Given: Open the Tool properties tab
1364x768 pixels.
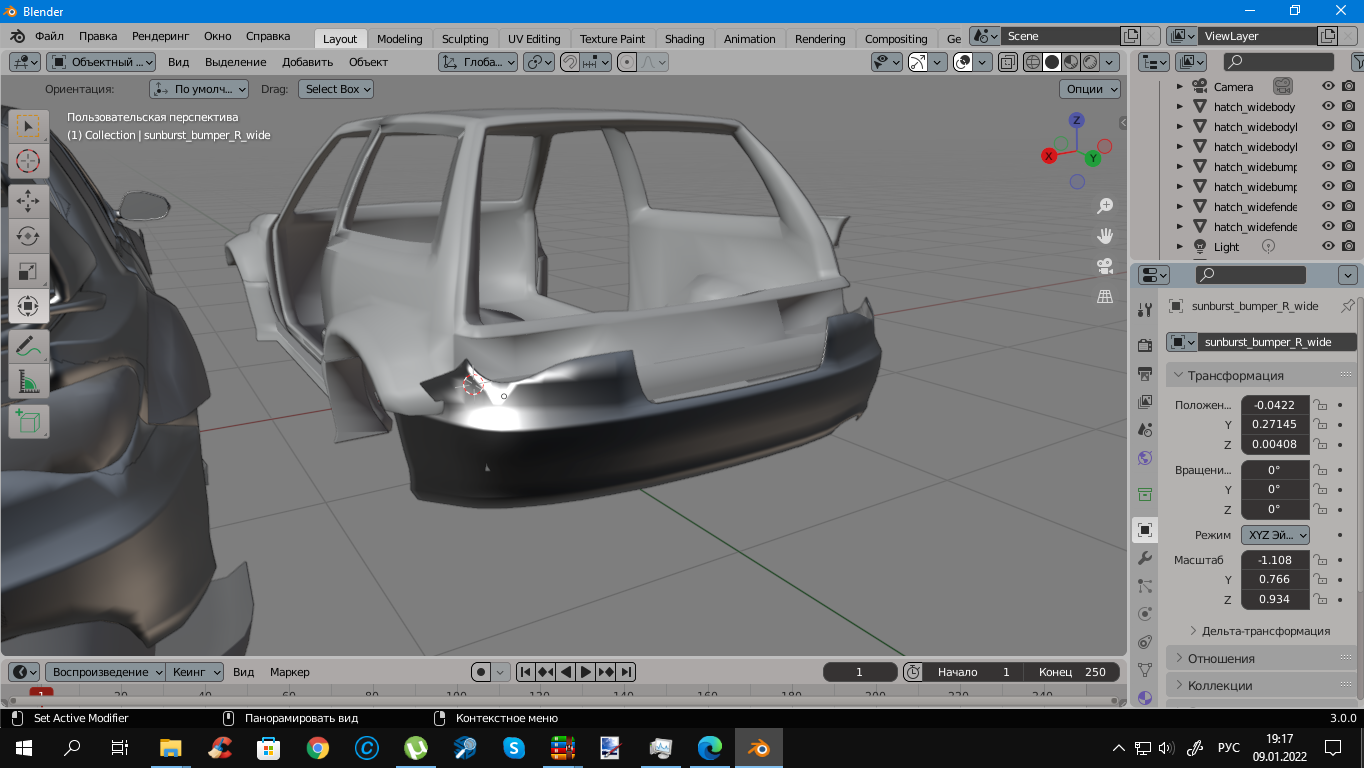Looking at the screenshot, I should (x=1145, y=310).
